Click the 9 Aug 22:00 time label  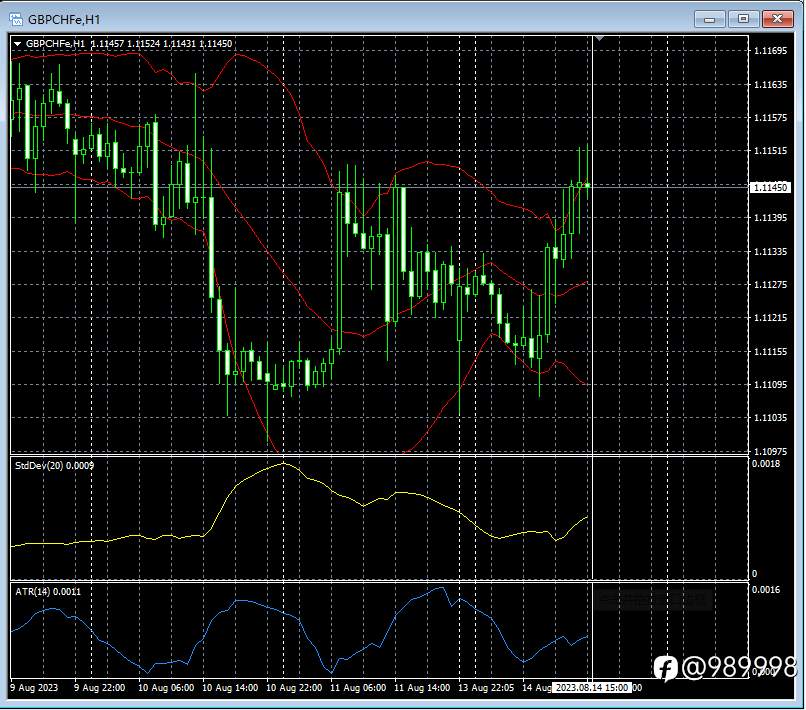(x=99, y=688)
